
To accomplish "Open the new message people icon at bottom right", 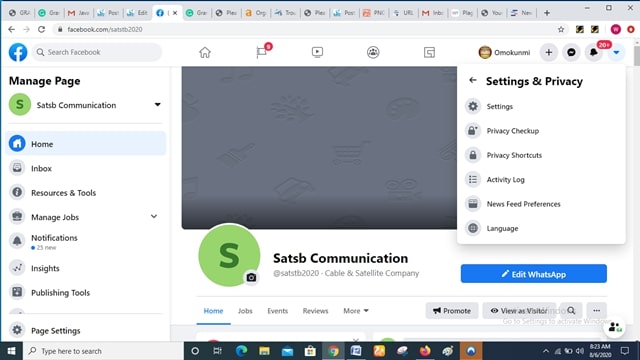I will point(615,327).
